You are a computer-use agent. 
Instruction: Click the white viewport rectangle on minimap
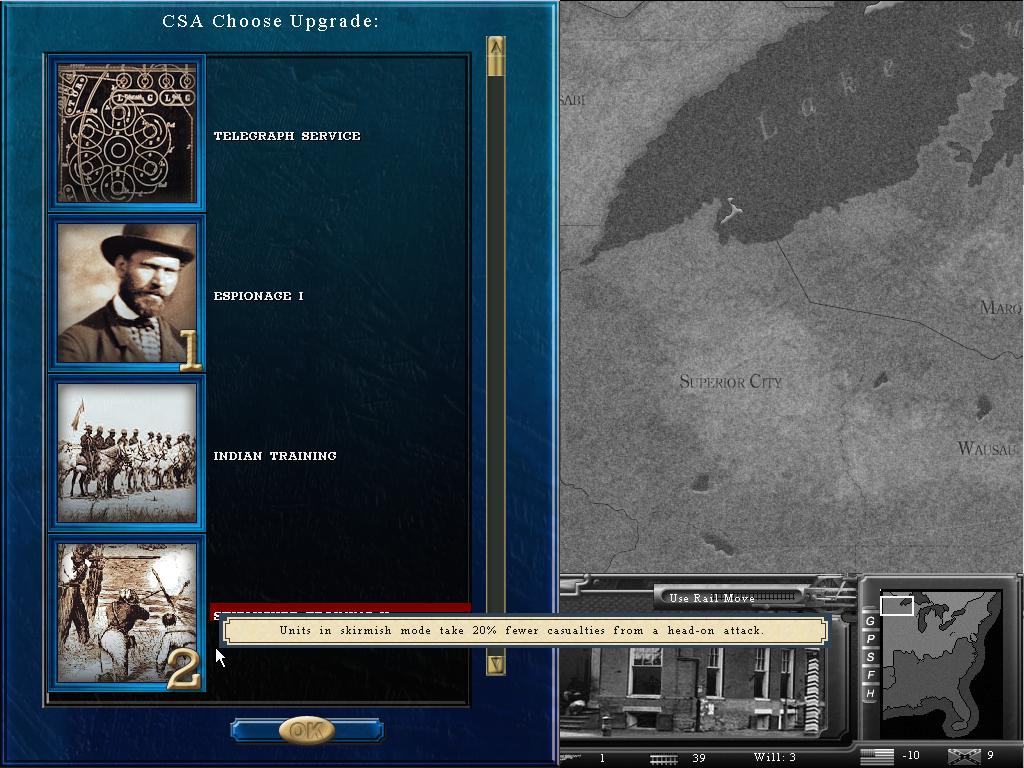coord(897,605)
